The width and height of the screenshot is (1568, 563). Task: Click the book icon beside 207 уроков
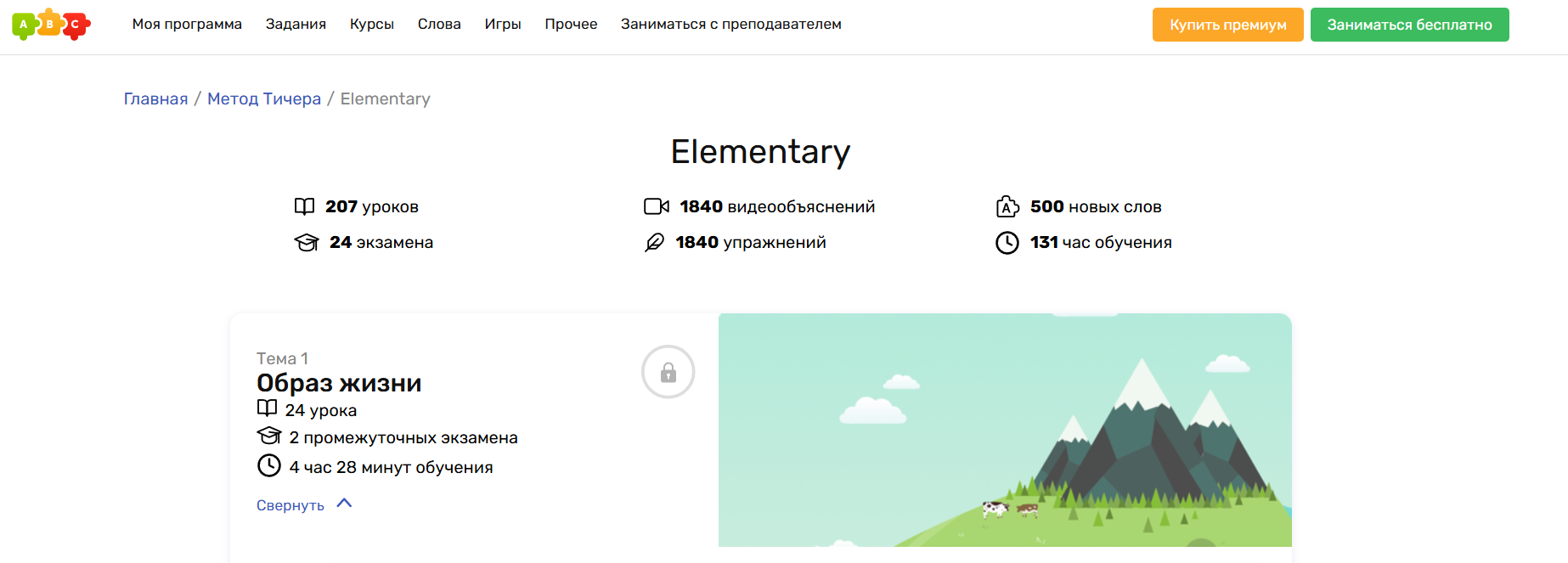(x=304, y=206)
